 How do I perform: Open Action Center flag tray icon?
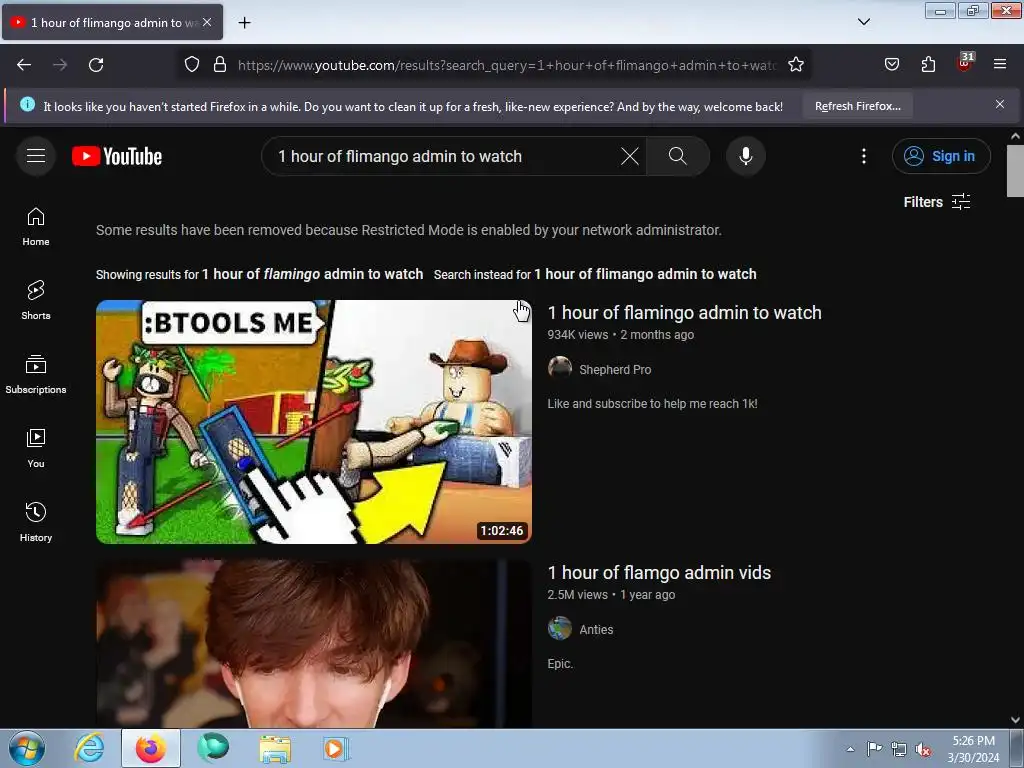click(x=874, y=749)
